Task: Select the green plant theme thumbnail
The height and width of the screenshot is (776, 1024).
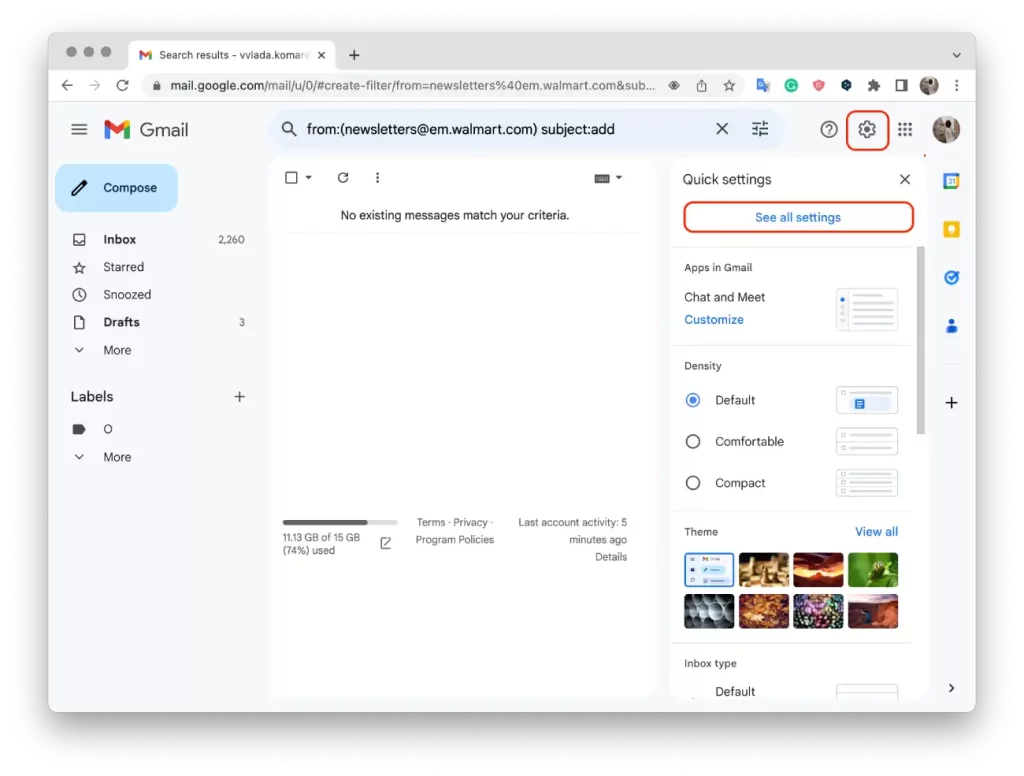Action: pos(872,570)
